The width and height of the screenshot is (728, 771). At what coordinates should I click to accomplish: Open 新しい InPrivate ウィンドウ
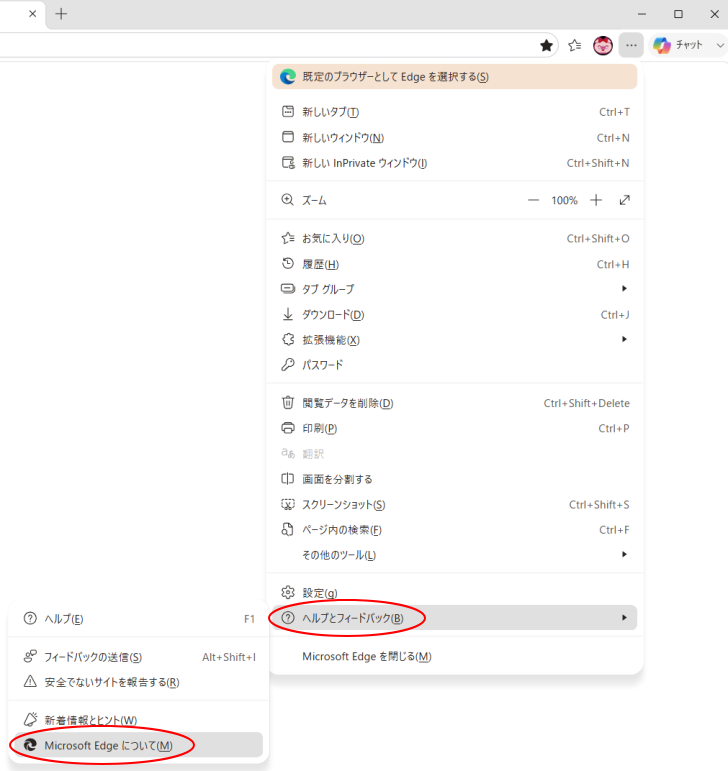(454, 163)
